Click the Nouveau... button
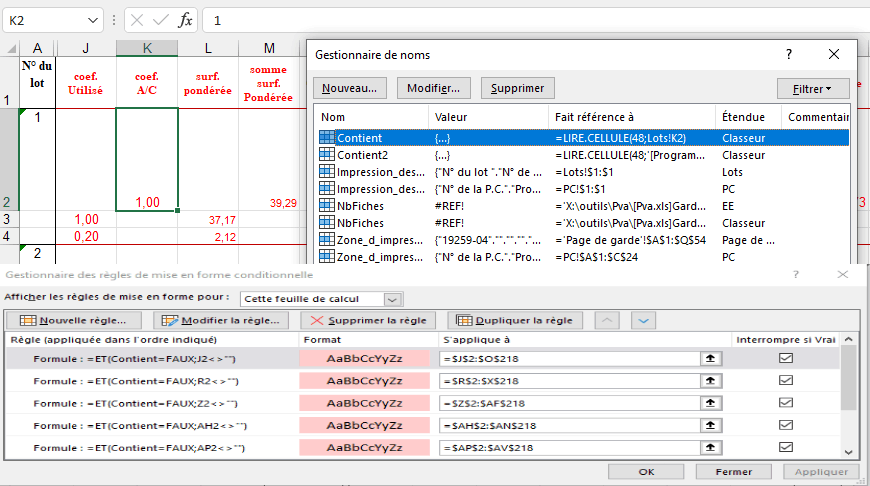Screen dimensions: 870x486 coord(350,88)
